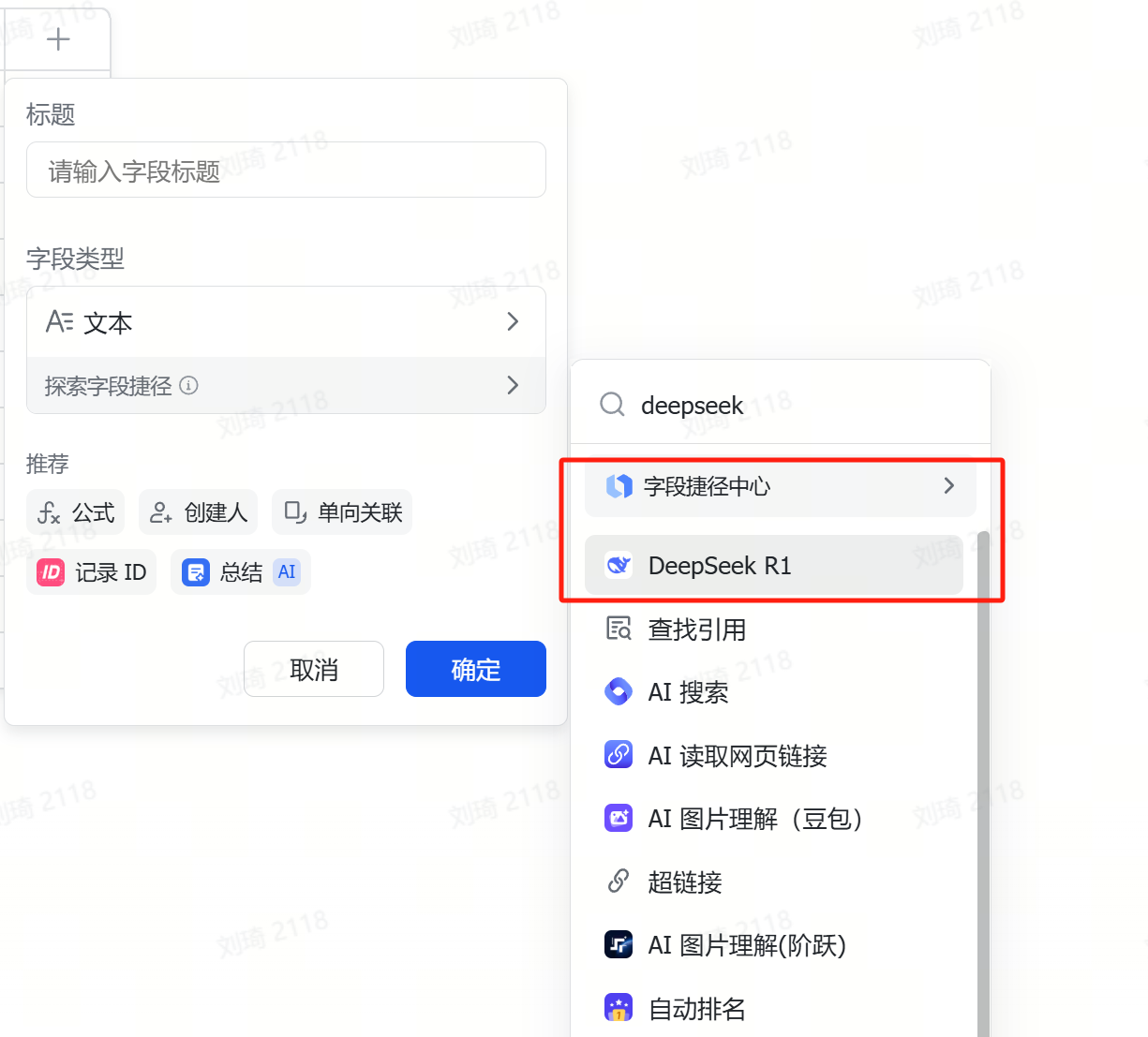Click the 请输入字段标题 title input
The image size is (1148, 1037).
286,170
